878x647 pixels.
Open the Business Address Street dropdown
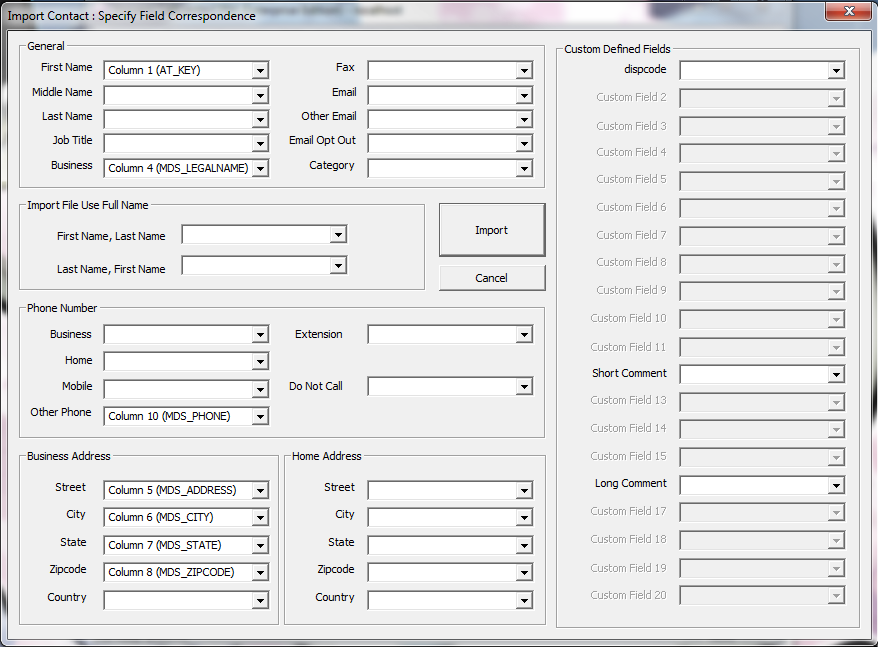[260, 490]
